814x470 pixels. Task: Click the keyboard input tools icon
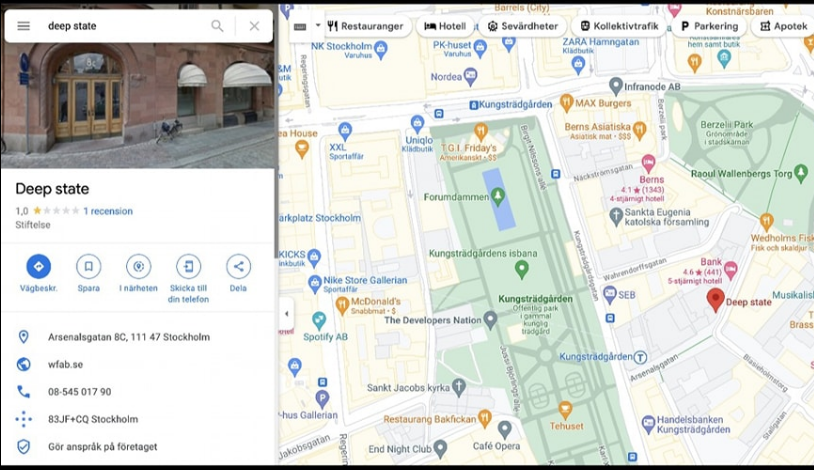point(300,26)
